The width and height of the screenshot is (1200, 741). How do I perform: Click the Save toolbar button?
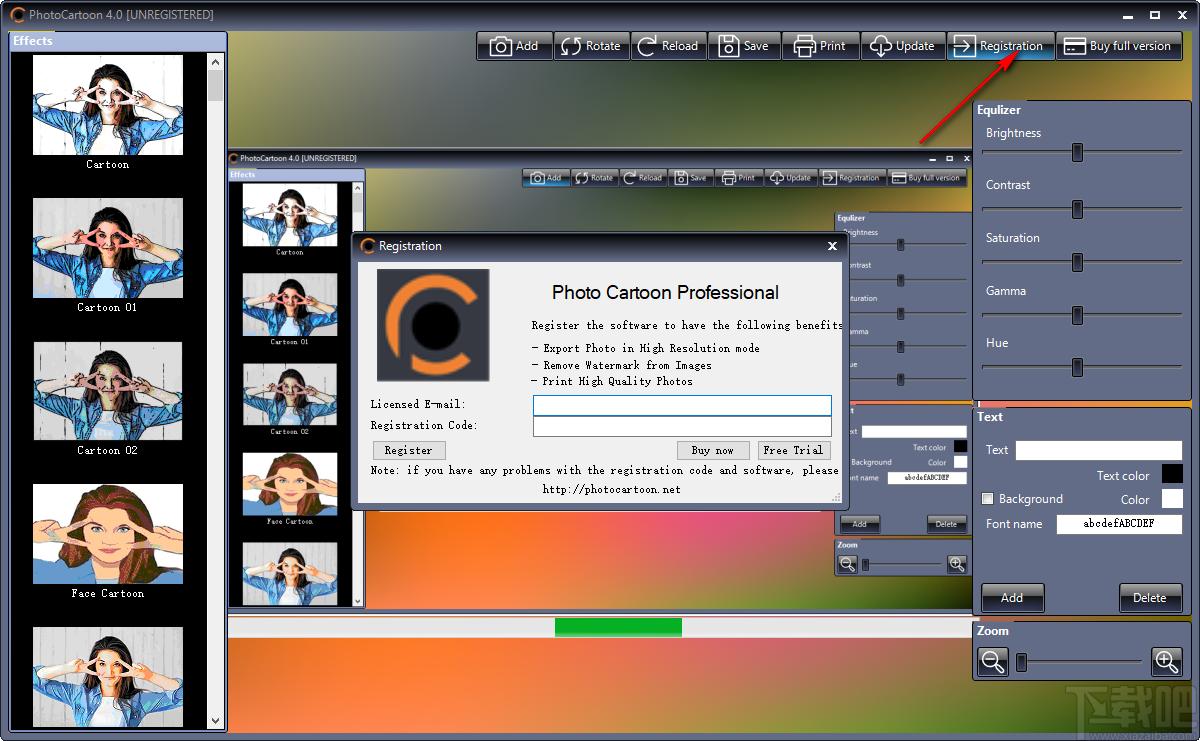745,46
